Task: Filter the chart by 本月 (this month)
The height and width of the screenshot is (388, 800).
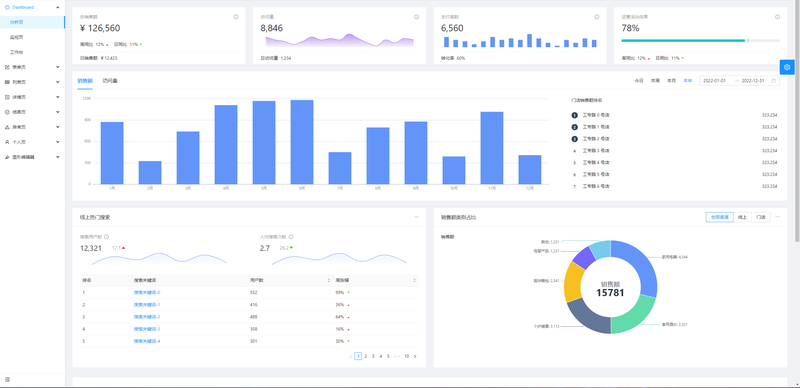Action: [671, 81]
